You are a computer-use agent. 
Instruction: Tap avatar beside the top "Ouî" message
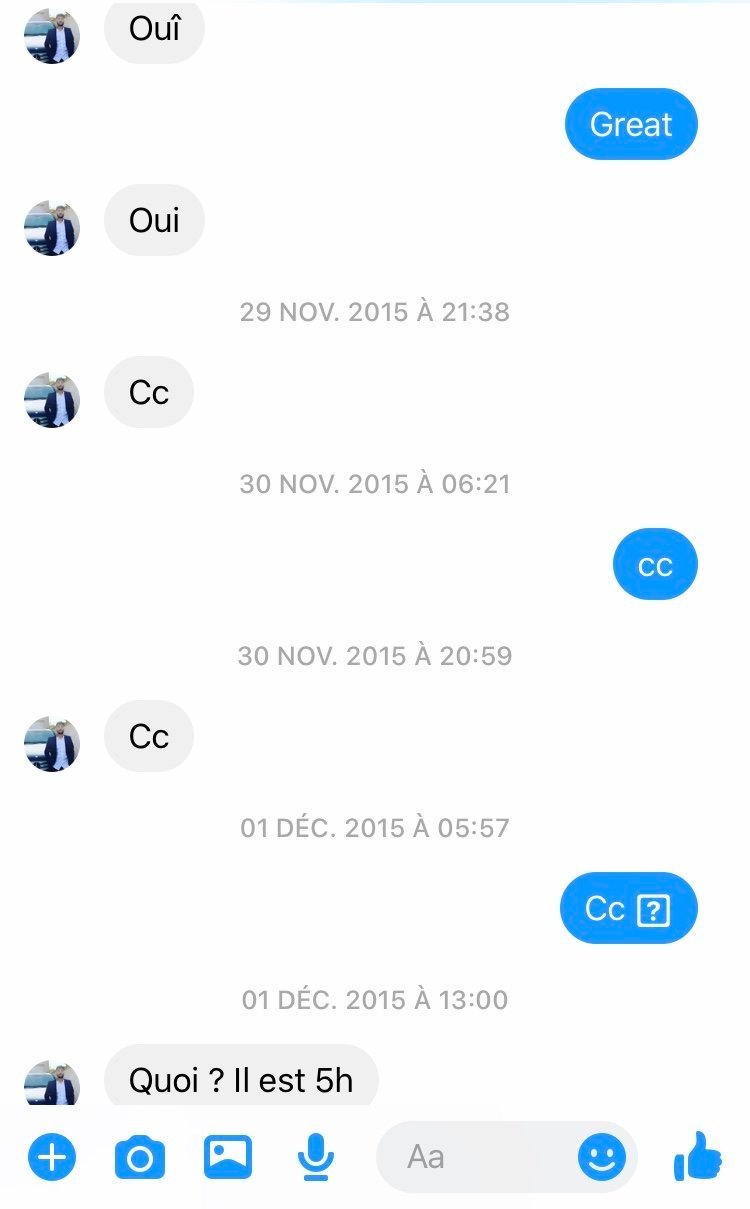pyautogui.click(x=51, y=36)
